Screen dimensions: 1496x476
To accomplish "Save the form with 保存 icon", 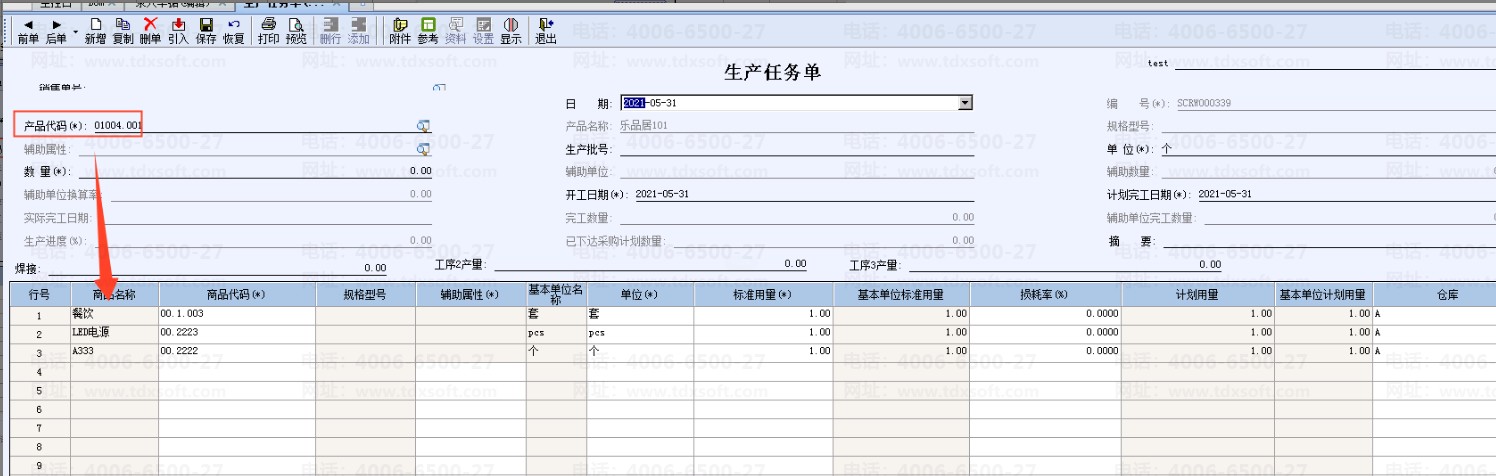I will (x=206, y=31).
